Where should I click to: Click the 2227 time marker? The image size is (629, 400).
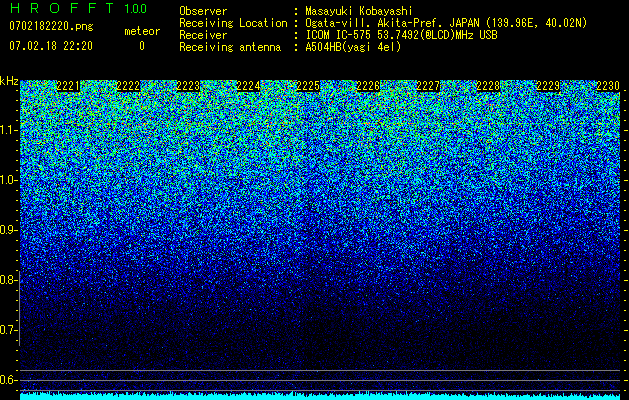coord(428,86)
